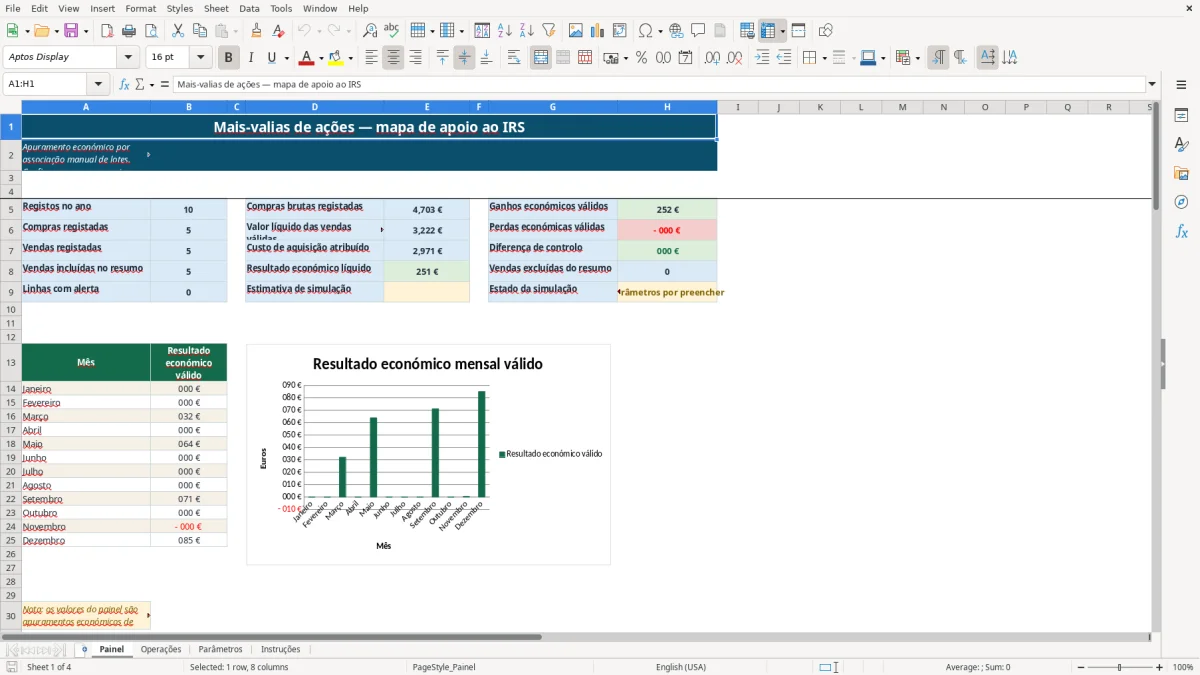This screenshot has height=675, width=1200.
Task: Click the Save document icon
Action: click(71, 31)
